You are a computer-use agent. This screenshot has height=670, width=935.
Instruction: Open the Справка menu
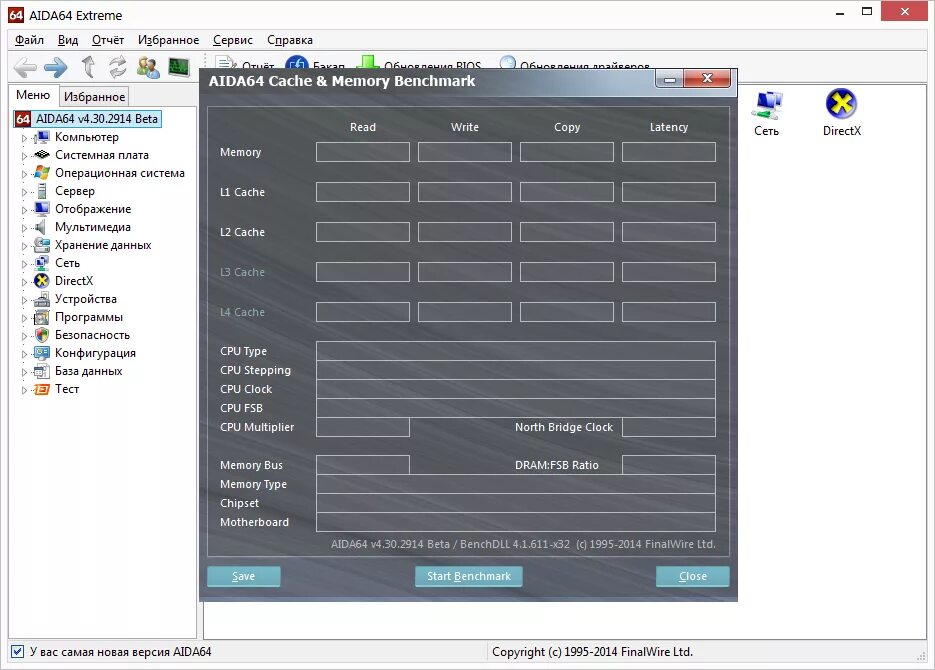coord(290,40)
